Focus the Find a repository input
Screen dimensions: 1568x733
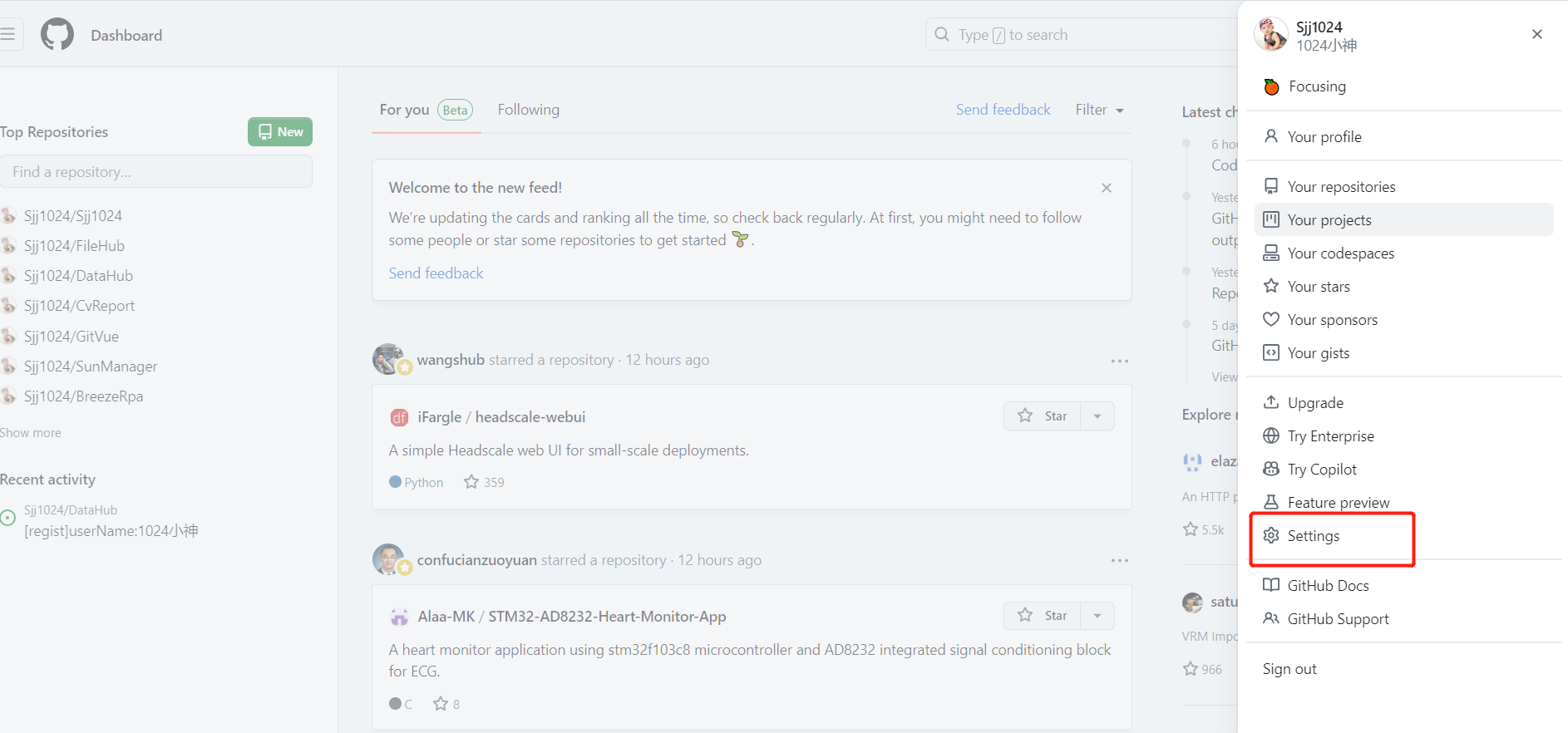155,171
